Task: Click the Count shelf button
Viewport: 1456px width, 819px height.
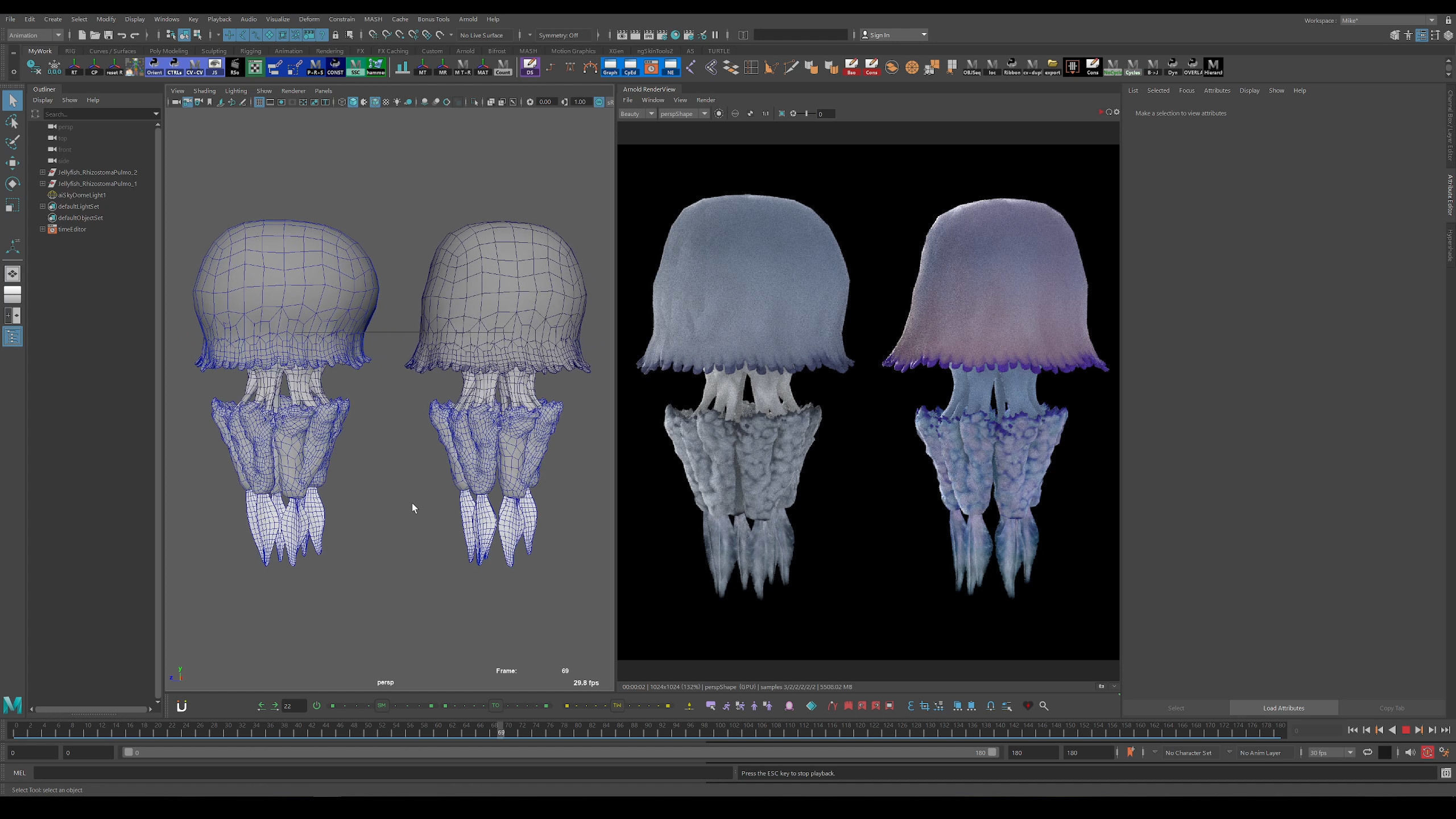Action: point(503,67)
